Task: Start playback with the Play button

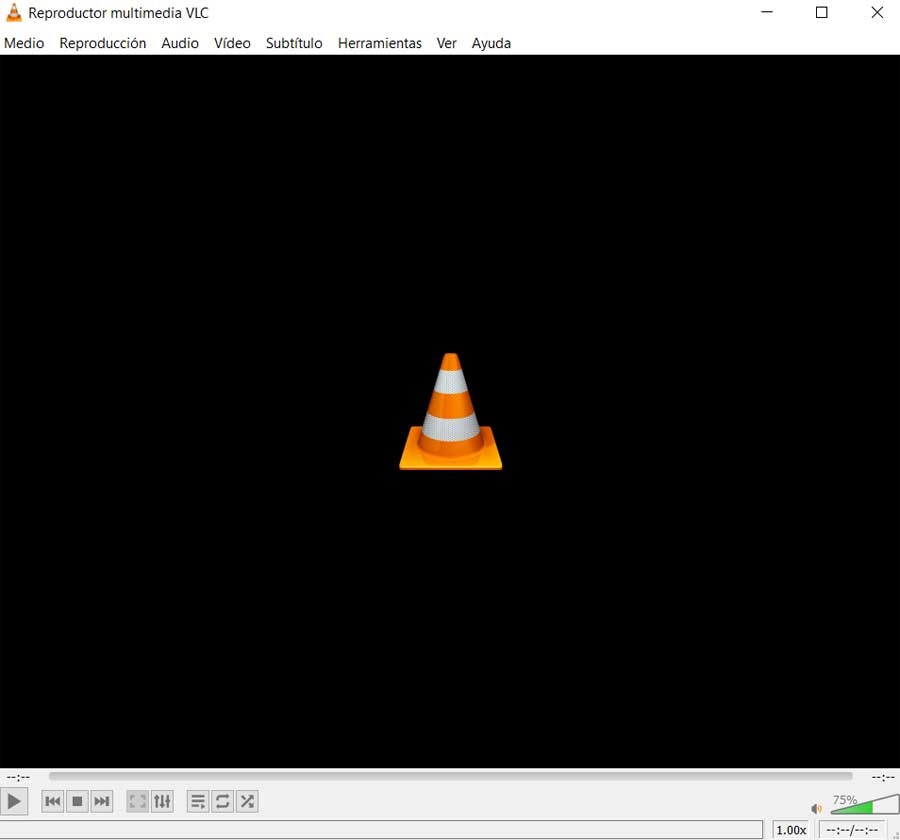Action: (x=14, y=802)
